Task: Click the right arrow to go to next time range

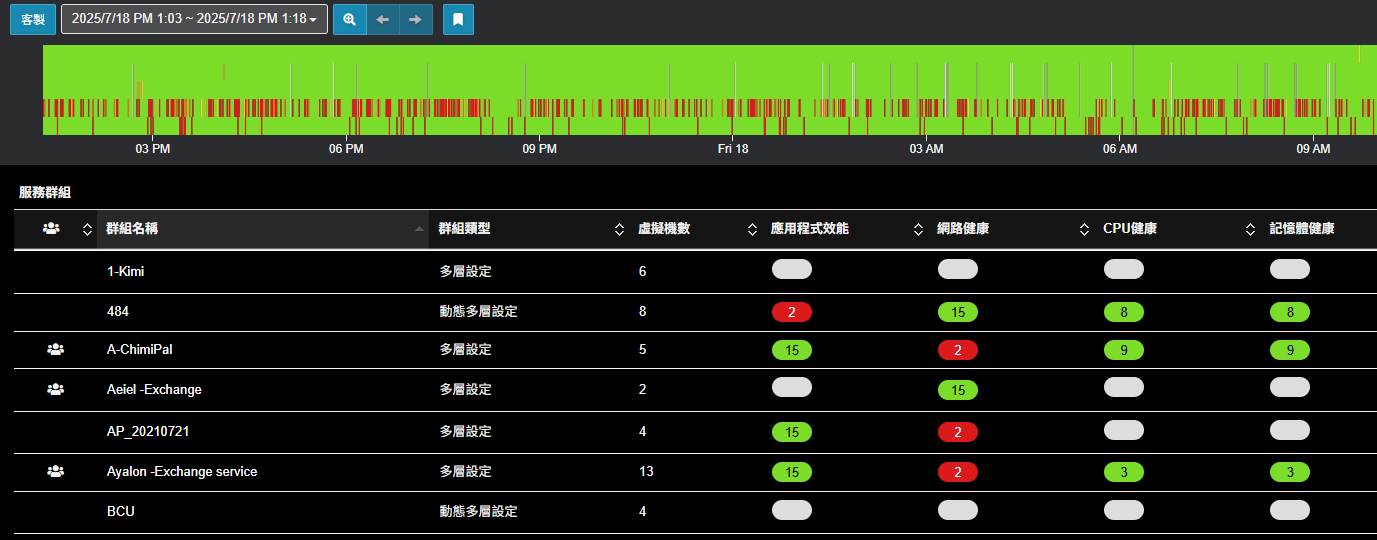Action: (x=415, y=19)
